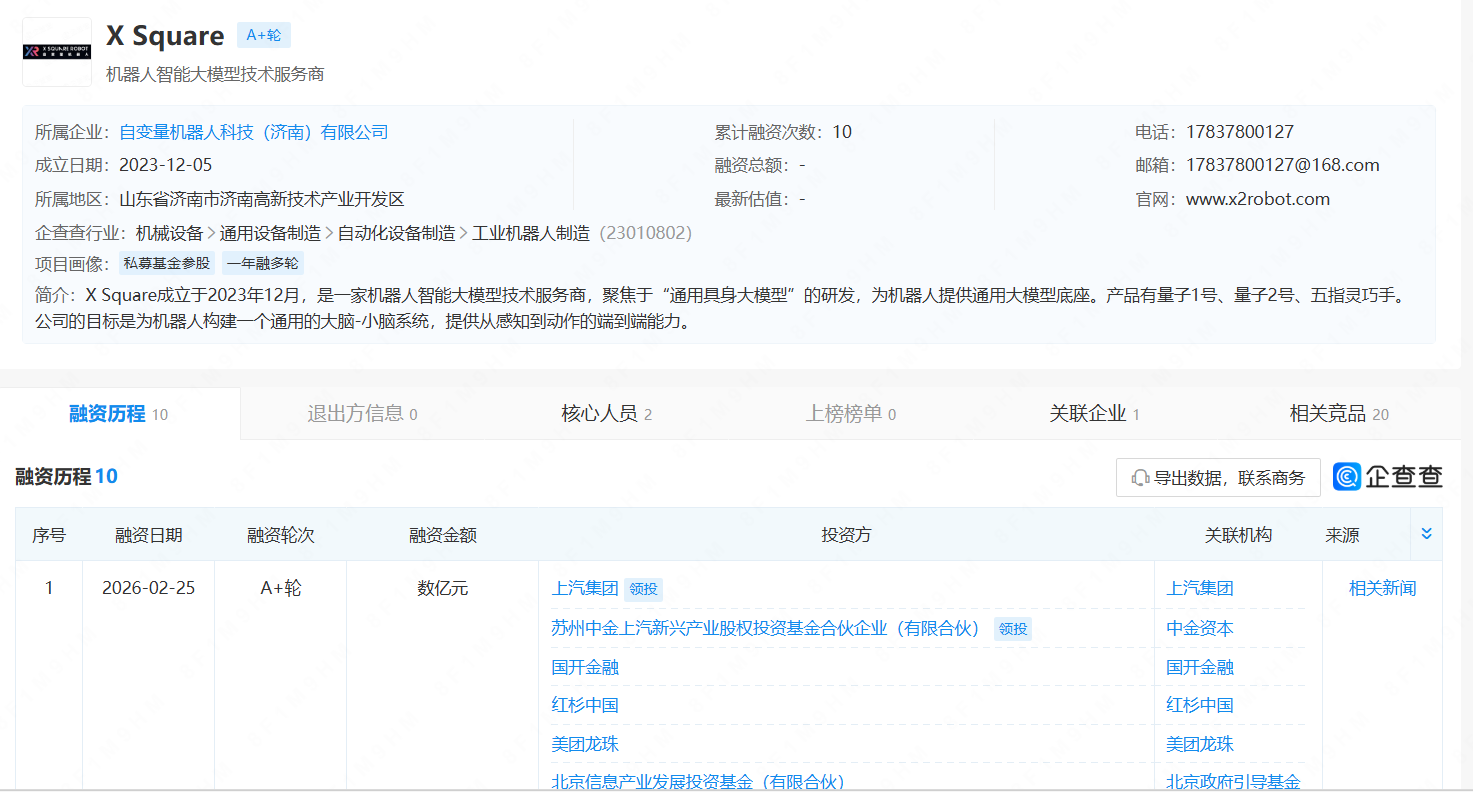Open 中金资本 in the 关联机构 column
The height and width of the screenshot is (792, 1473).
1199,628
